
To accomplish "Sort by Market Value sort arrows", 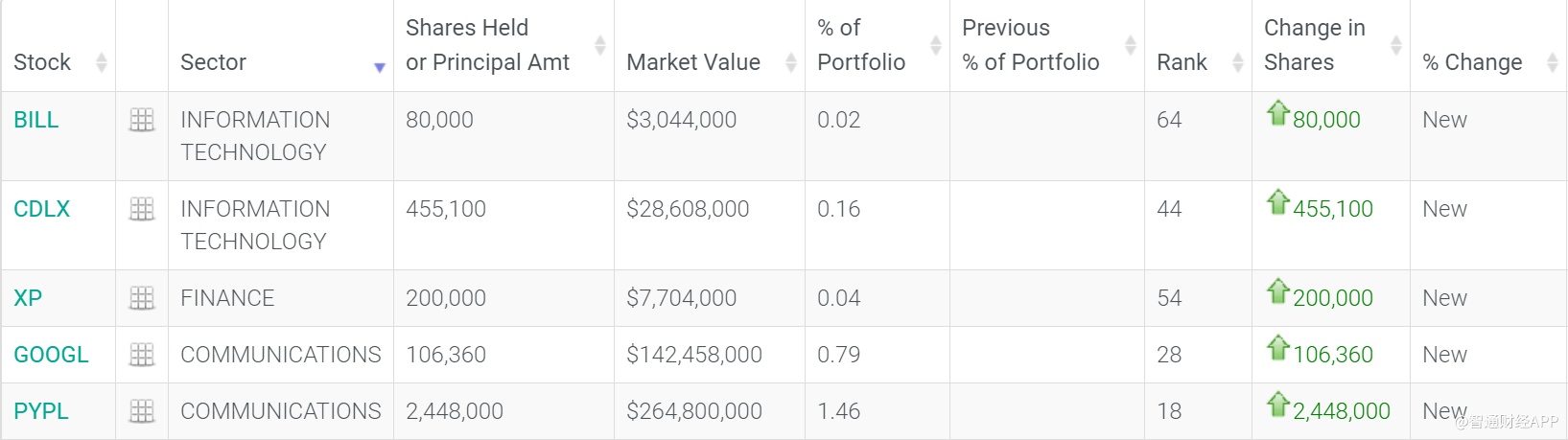I will (790, 62).
